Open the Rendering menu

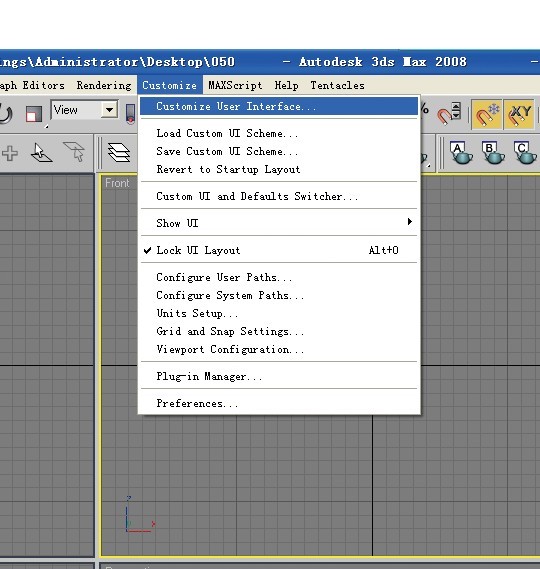click(104, 85)
